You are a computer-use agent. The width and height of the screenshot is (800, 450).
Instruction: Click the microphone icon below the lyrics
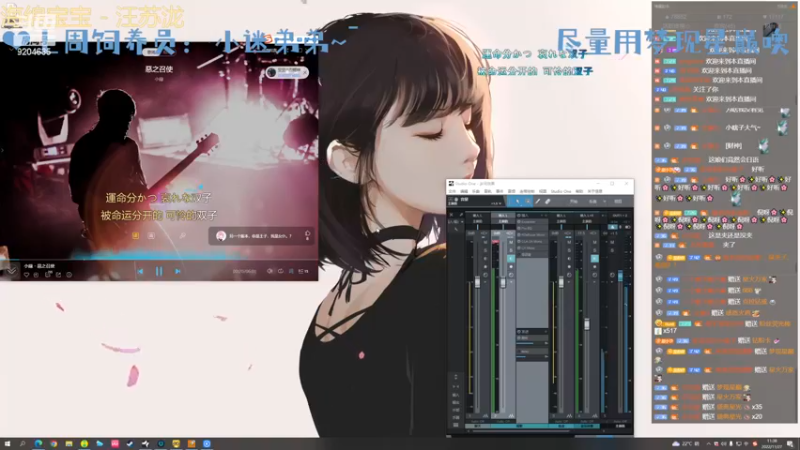pos(183,235)
